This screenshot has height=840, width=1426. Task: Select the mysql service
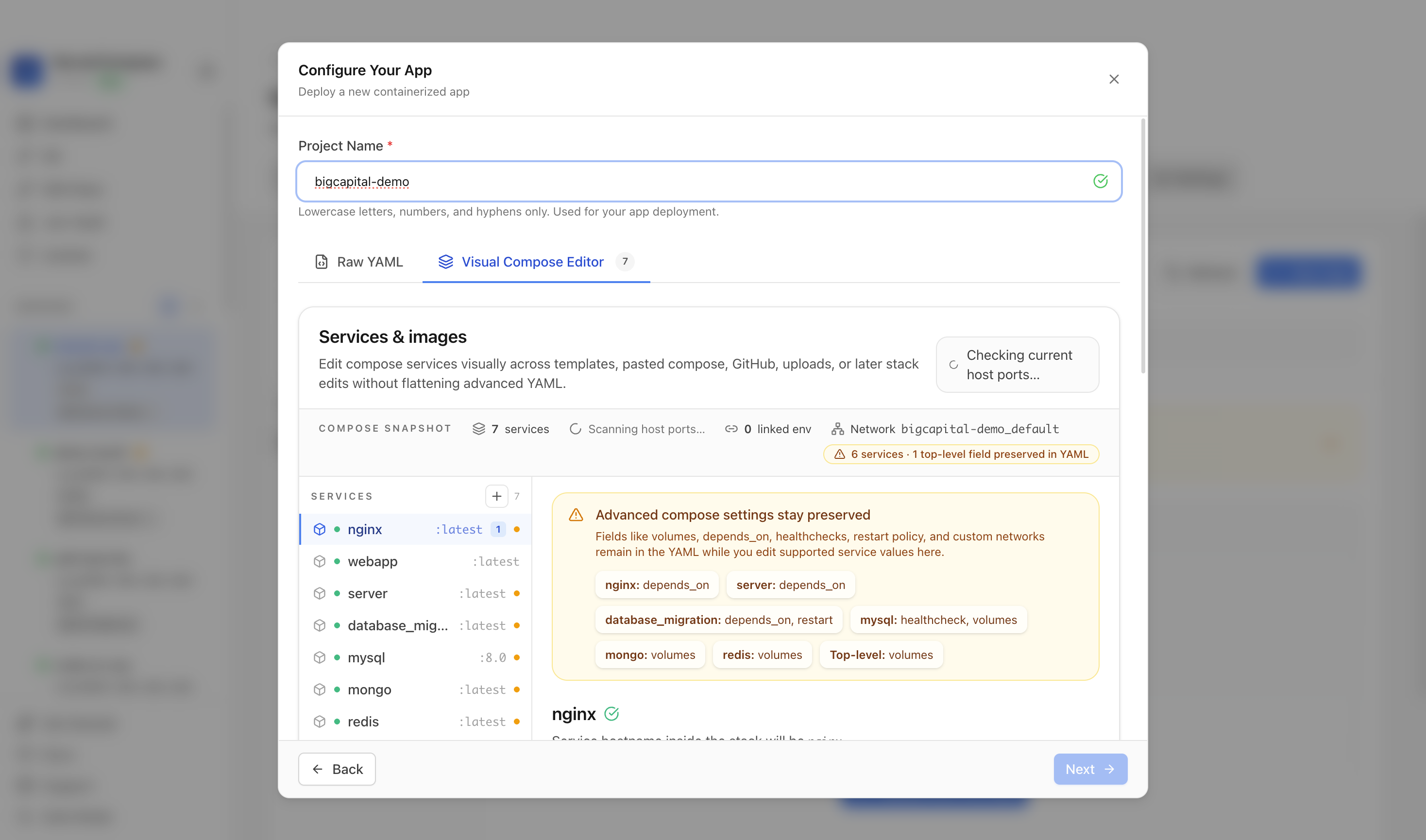click(x=415, y=658)
